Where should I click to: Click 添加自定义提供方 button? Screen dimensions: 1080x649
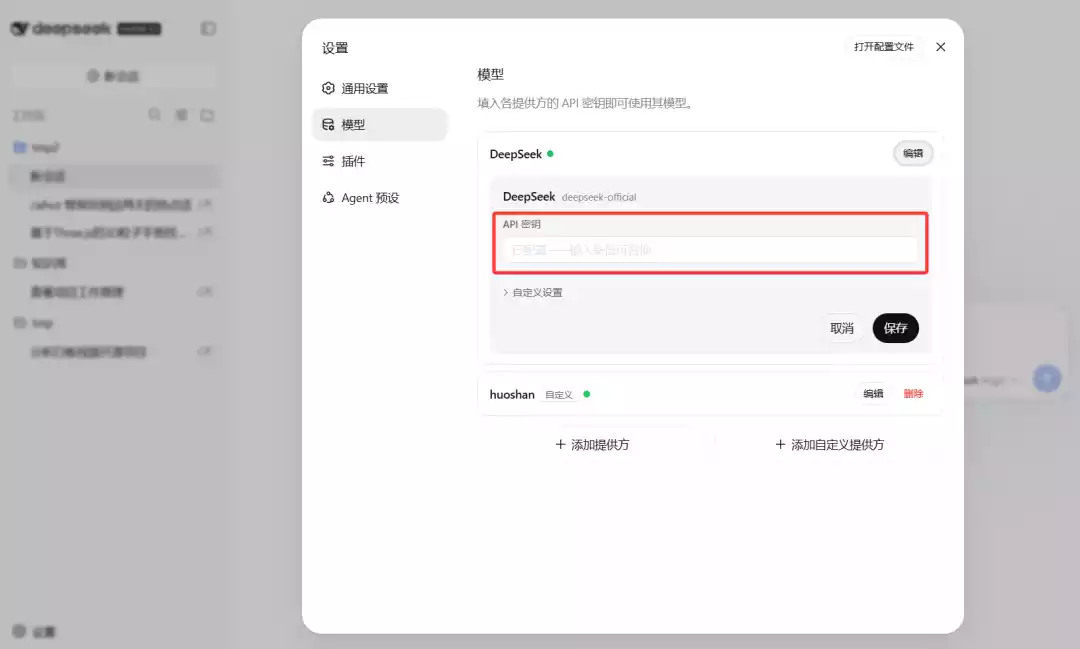pyautogui.click(x=829, y=444)
